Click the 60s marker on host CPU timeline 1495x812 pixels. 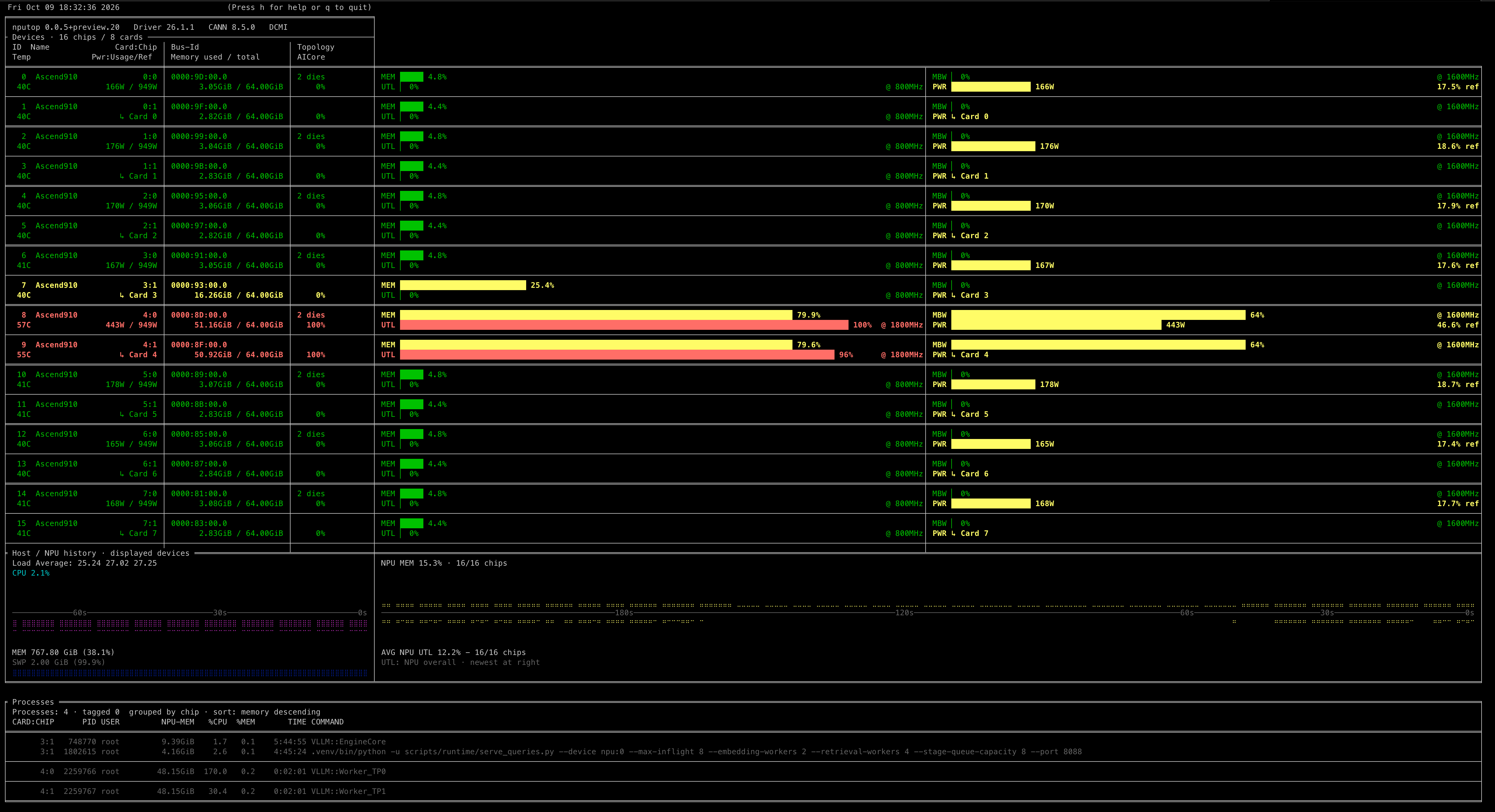pos(79,613)
